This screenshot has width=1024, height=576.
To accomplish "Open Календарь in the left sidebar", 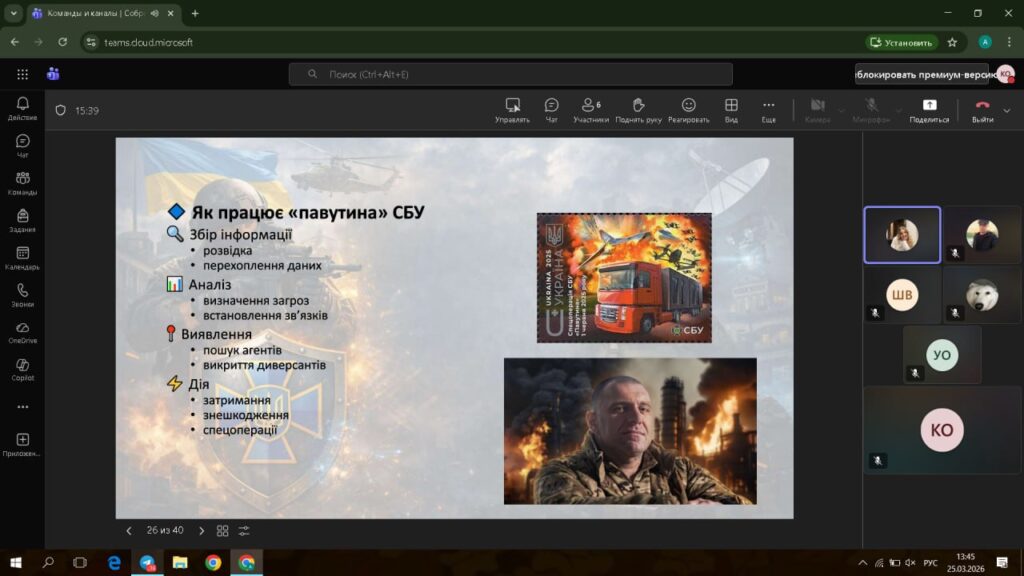I will [x=23, y=258].
